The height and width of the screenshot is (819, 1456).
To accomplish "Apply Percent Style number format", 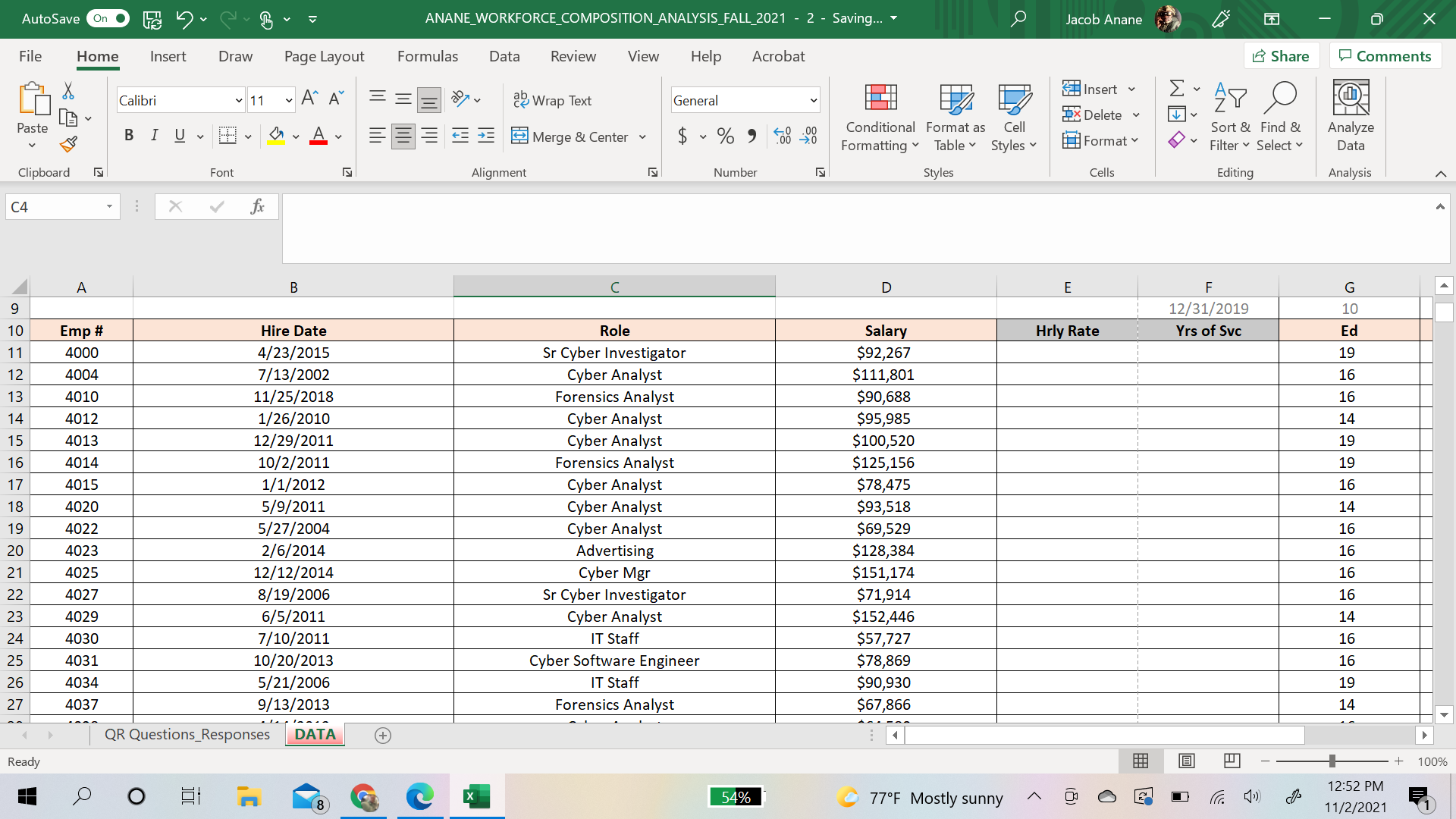I will click(x=725, y=136).
